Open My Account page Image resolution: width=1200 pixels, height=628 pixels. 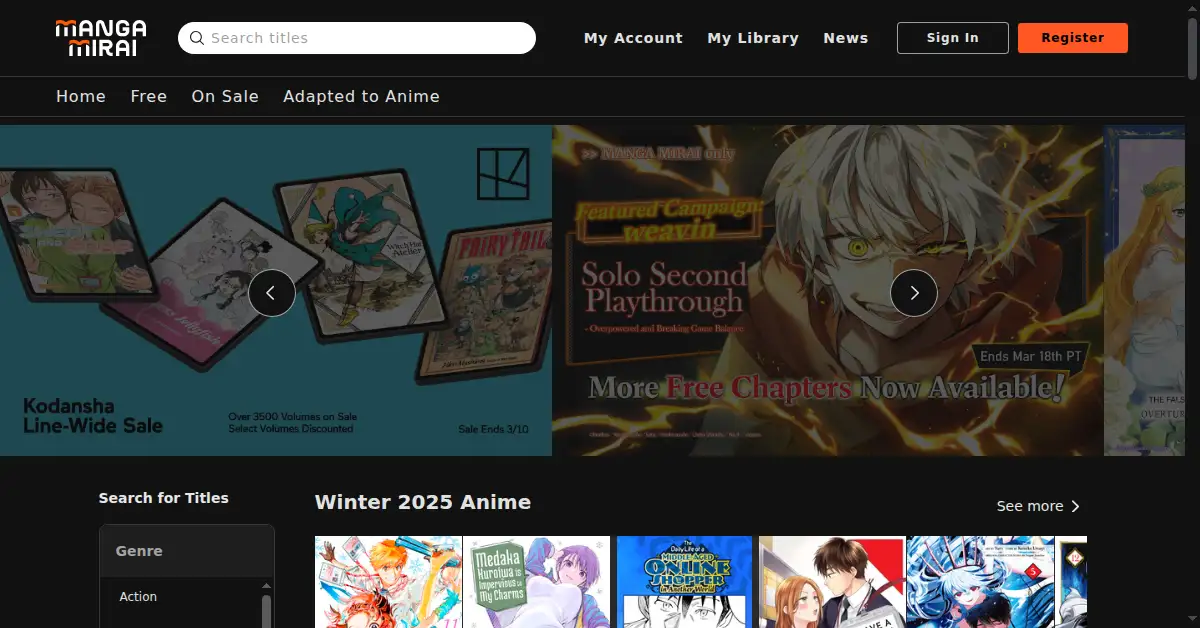pyautogui.click(x=633, y=38)
